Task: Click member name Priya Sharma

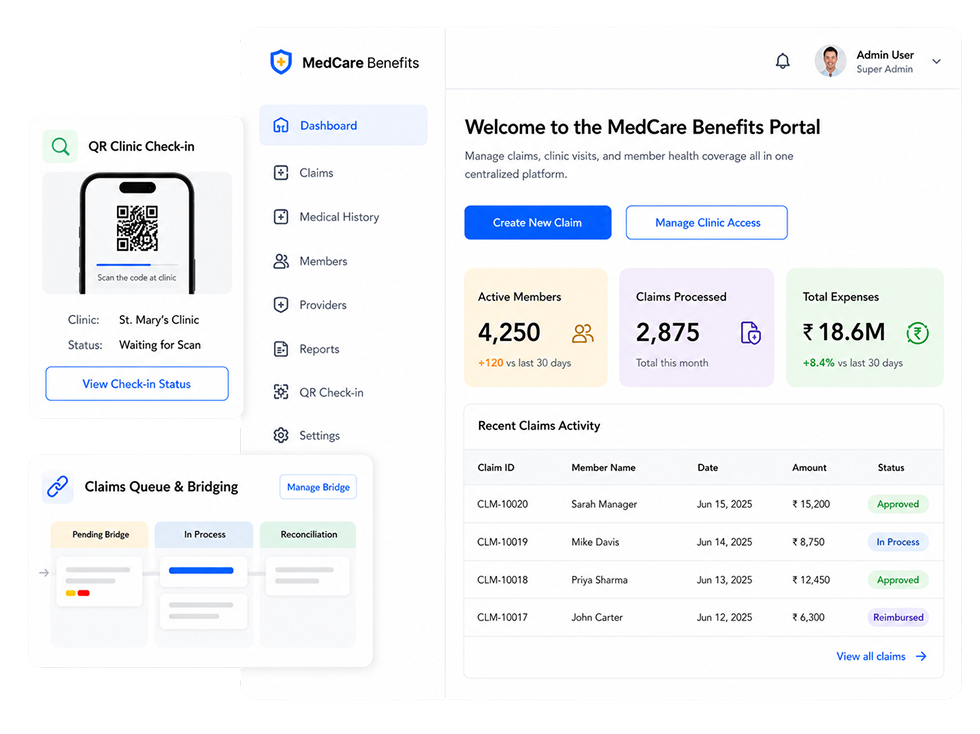Action: click(599, 580)
